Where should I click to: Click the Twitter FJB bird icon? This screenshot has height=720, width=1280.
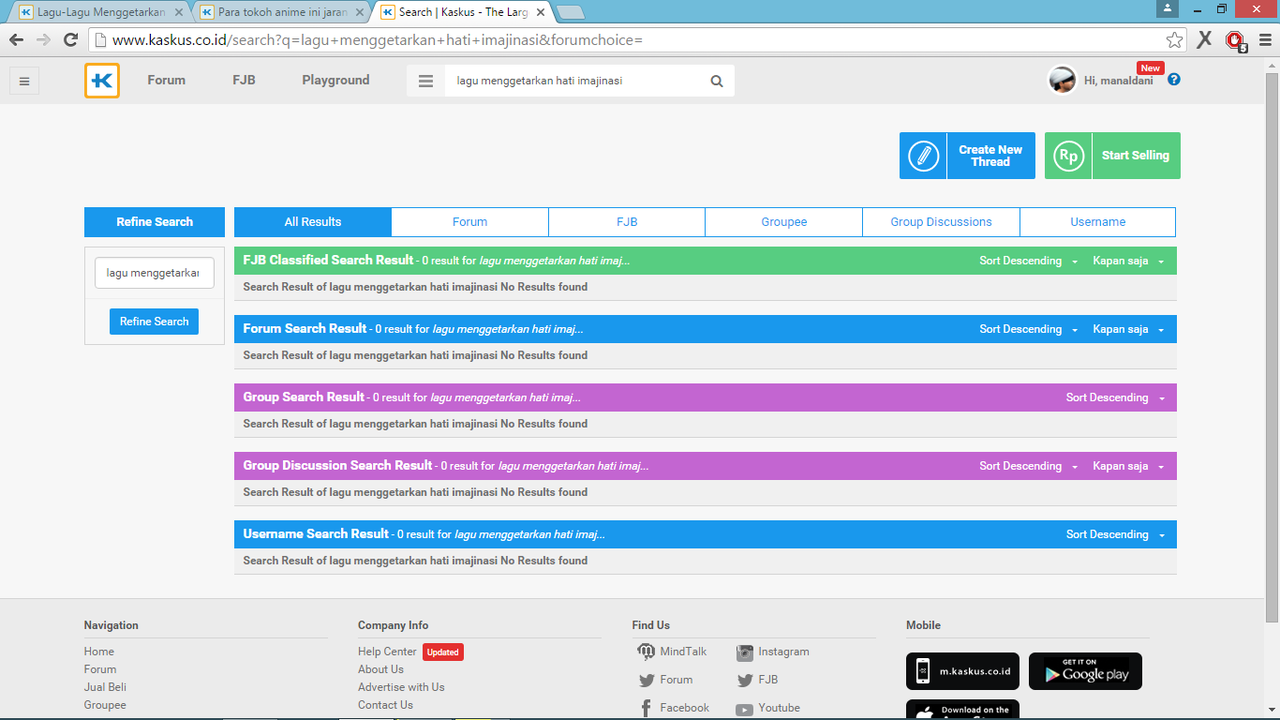[x=744, y=680]
